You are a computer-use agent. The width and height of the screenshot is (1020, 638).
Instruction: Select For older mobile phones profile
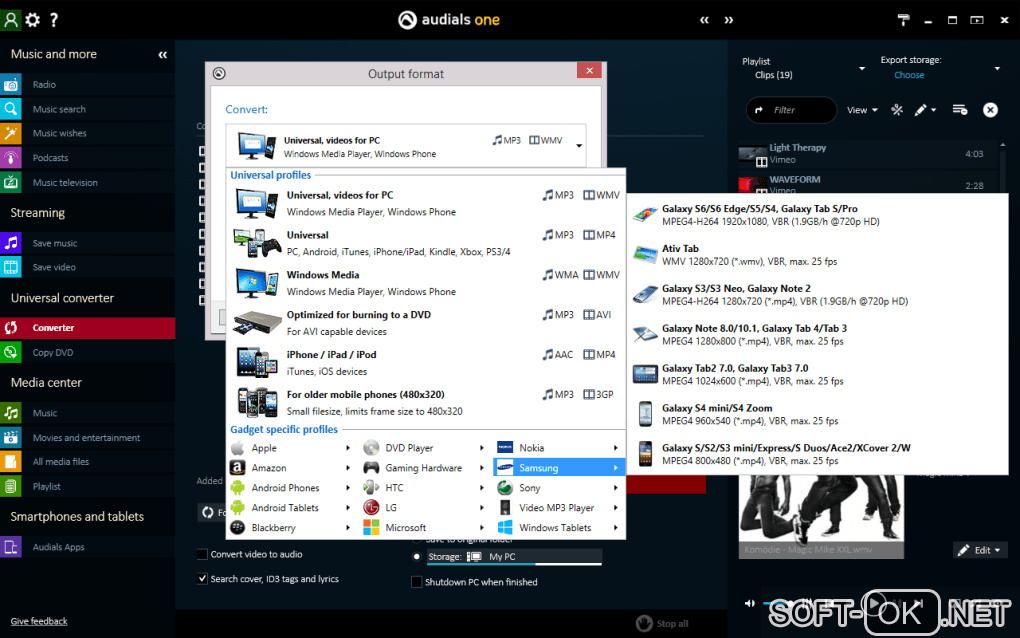pyautogui.click(x=426, y=403)
